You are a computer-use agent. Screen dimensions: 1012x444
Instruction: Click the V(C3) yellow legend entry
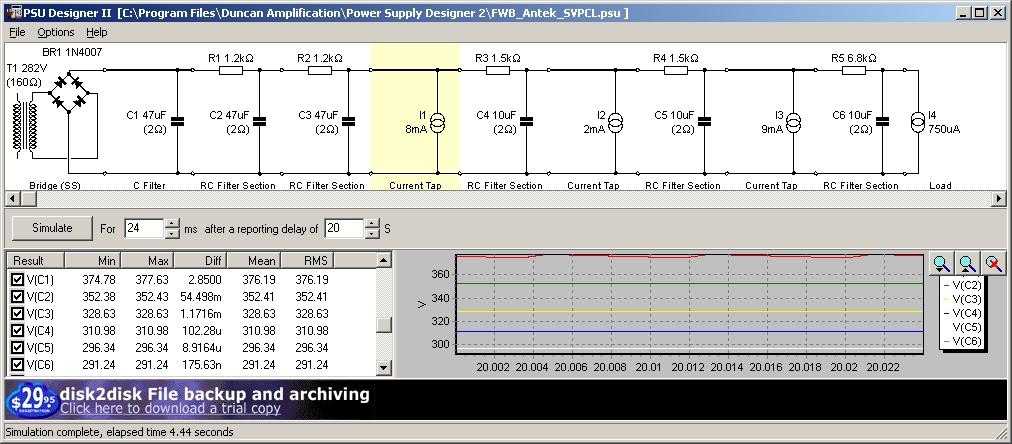coord(962,299)
